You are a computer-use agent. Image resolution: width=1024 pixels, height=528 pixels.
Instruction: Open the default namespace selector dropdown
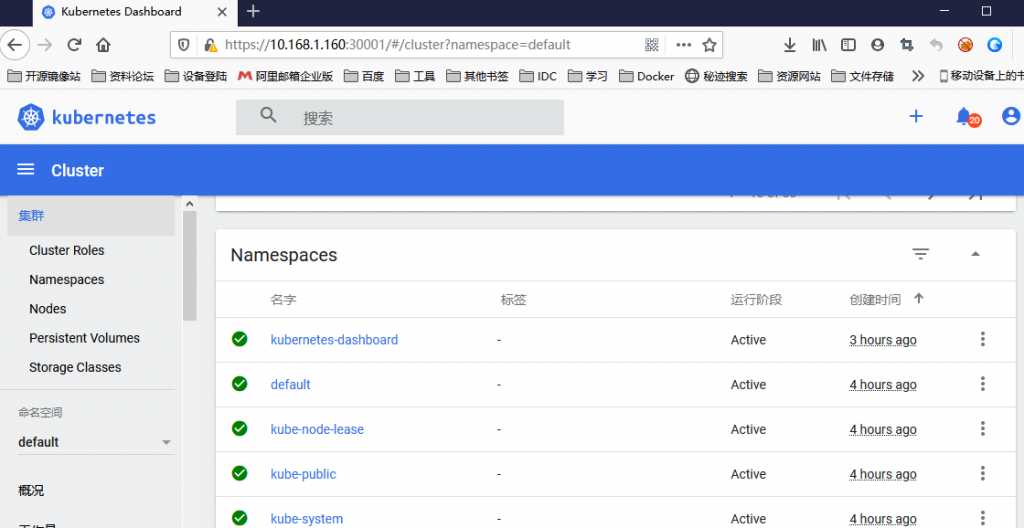(95, 442)
